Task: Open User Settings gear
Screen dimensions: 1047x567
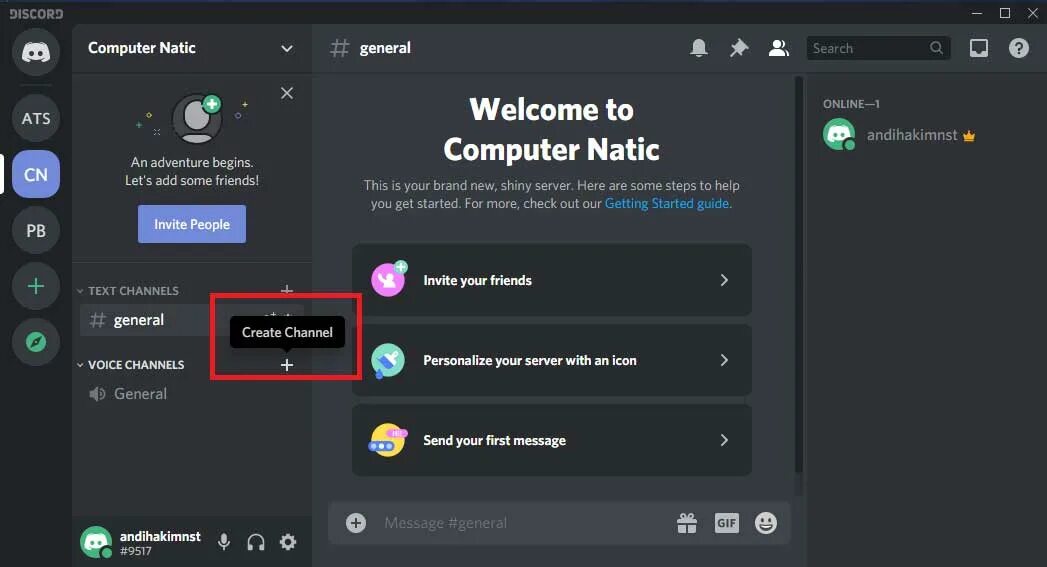Action: click(288, 542)
